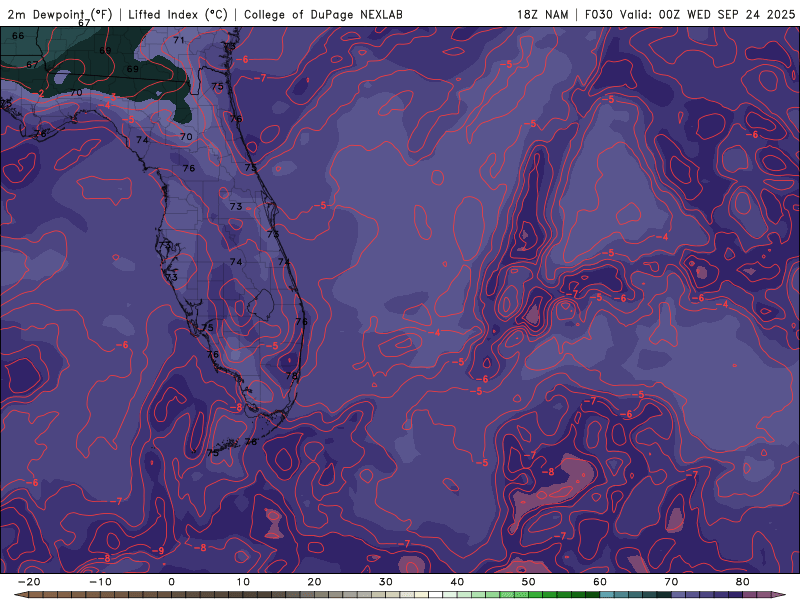Click the red '-9' lifted index contour label
Image resolution: width=800 pixels, height=600 pixels.
159,551
